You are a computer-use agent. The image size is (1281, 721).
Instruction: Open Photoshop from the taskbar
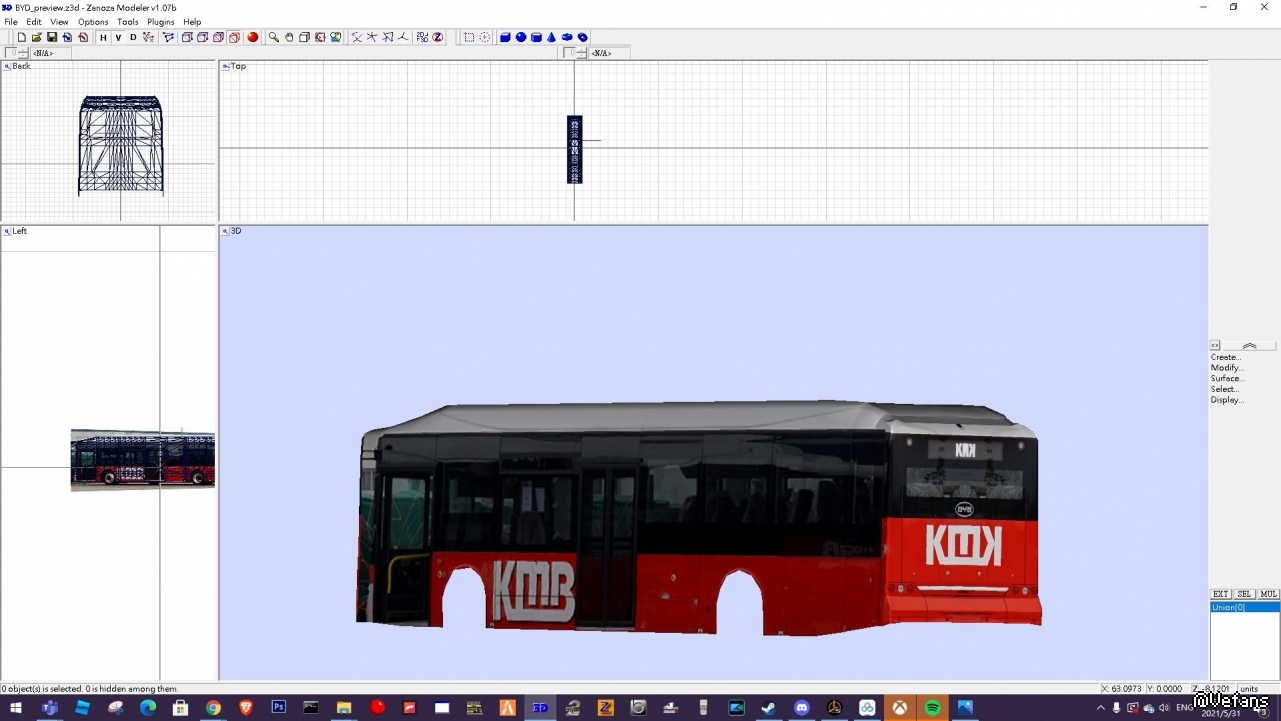point(279,708)
